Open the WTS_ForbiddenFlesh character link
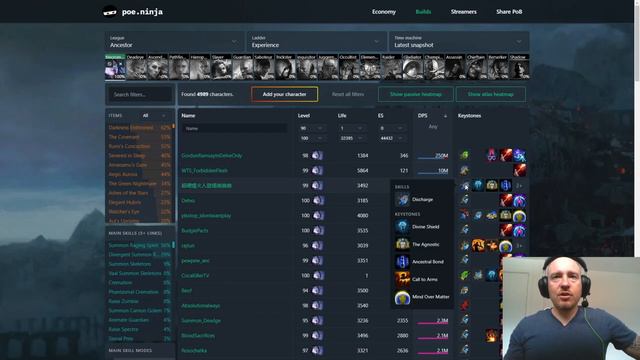 pyautogui.click(x=204, y=171)
